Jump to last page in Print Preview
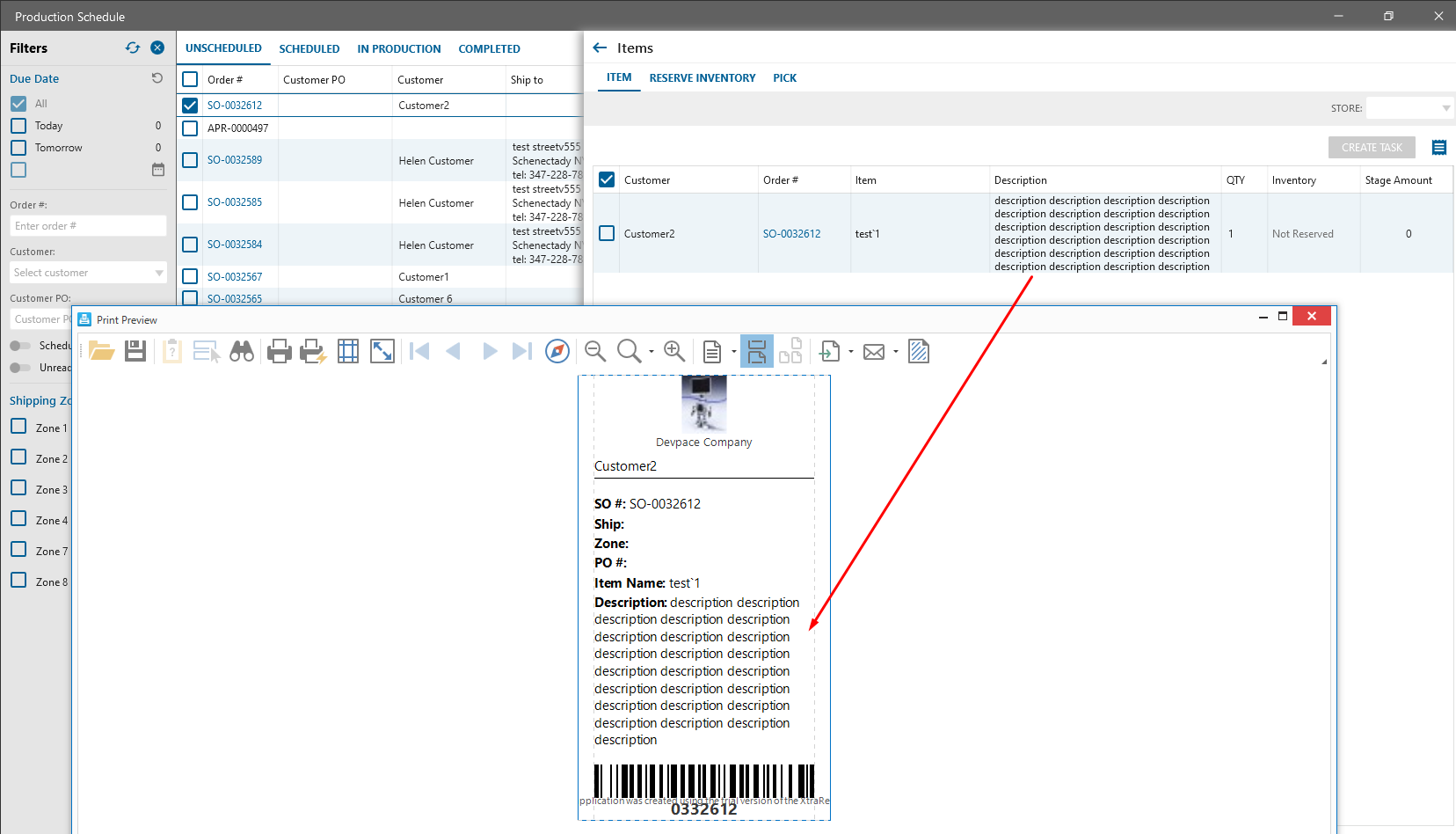 pos(522,352)
